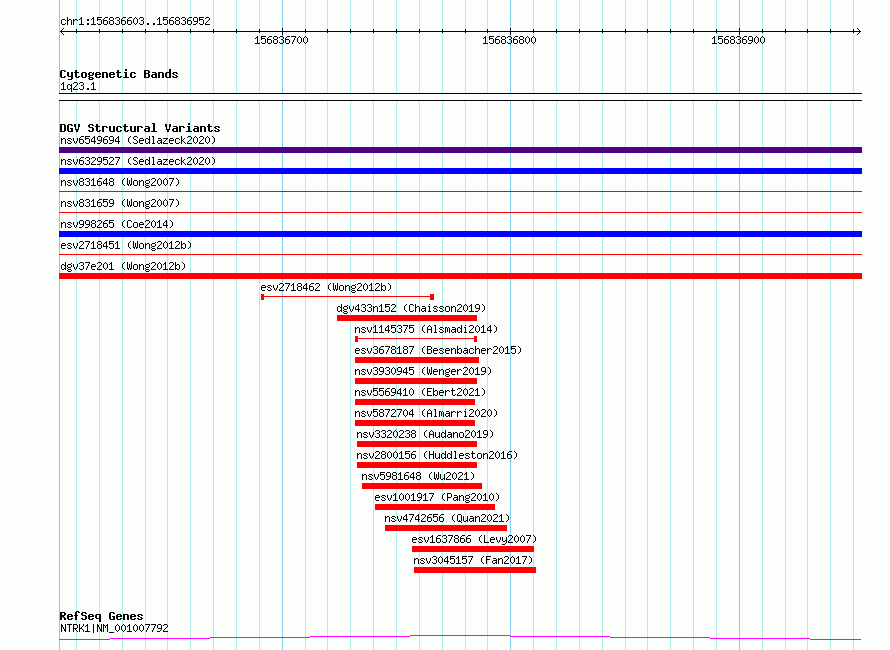The width and height of the screenshot is (890, 650).
Task: Click the nsv6329527 (Sedlazeck2020) label
Action: pyautogui.click(x=138, y=161)
